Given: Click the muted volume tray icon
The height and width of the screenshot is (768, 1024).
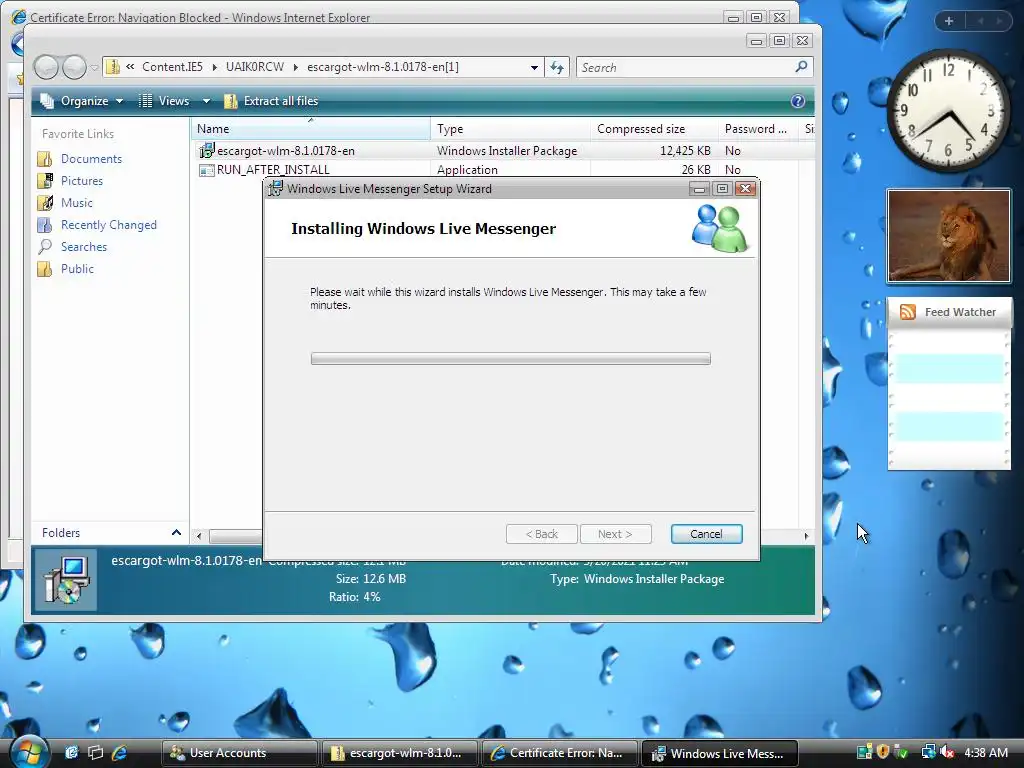Looking at the screenshot, I should (948, 753).
